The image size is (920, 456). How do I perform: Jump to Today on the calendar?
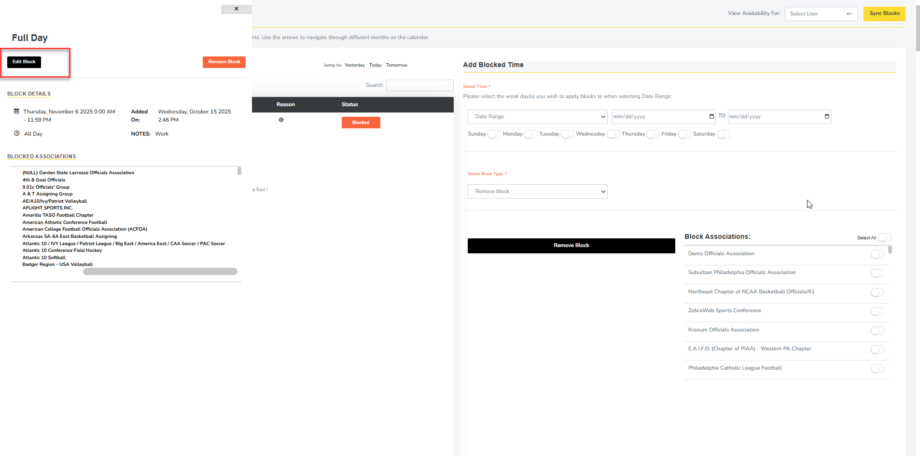click(375, 65)
